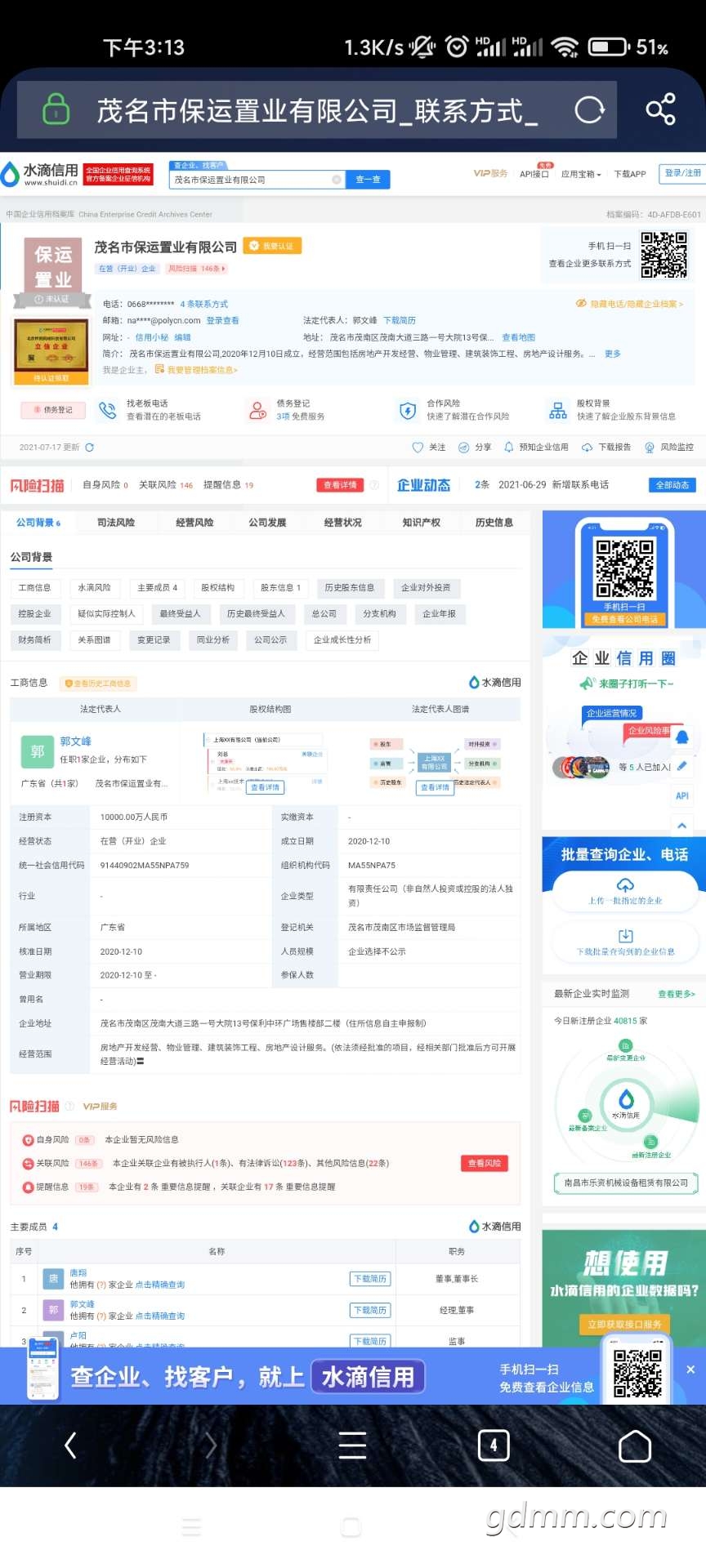Refresh the 2021-07-17 update data icon
Viewport: 706px width, 1568px height.
(x=90, y=448)
